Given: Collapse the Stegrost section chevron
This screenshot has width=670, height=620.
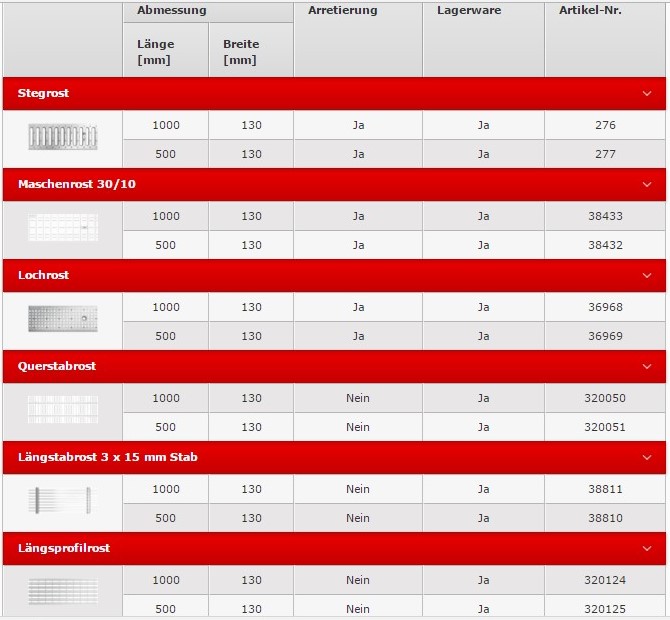Looking at the screenshot, I should tap(647, 94).
